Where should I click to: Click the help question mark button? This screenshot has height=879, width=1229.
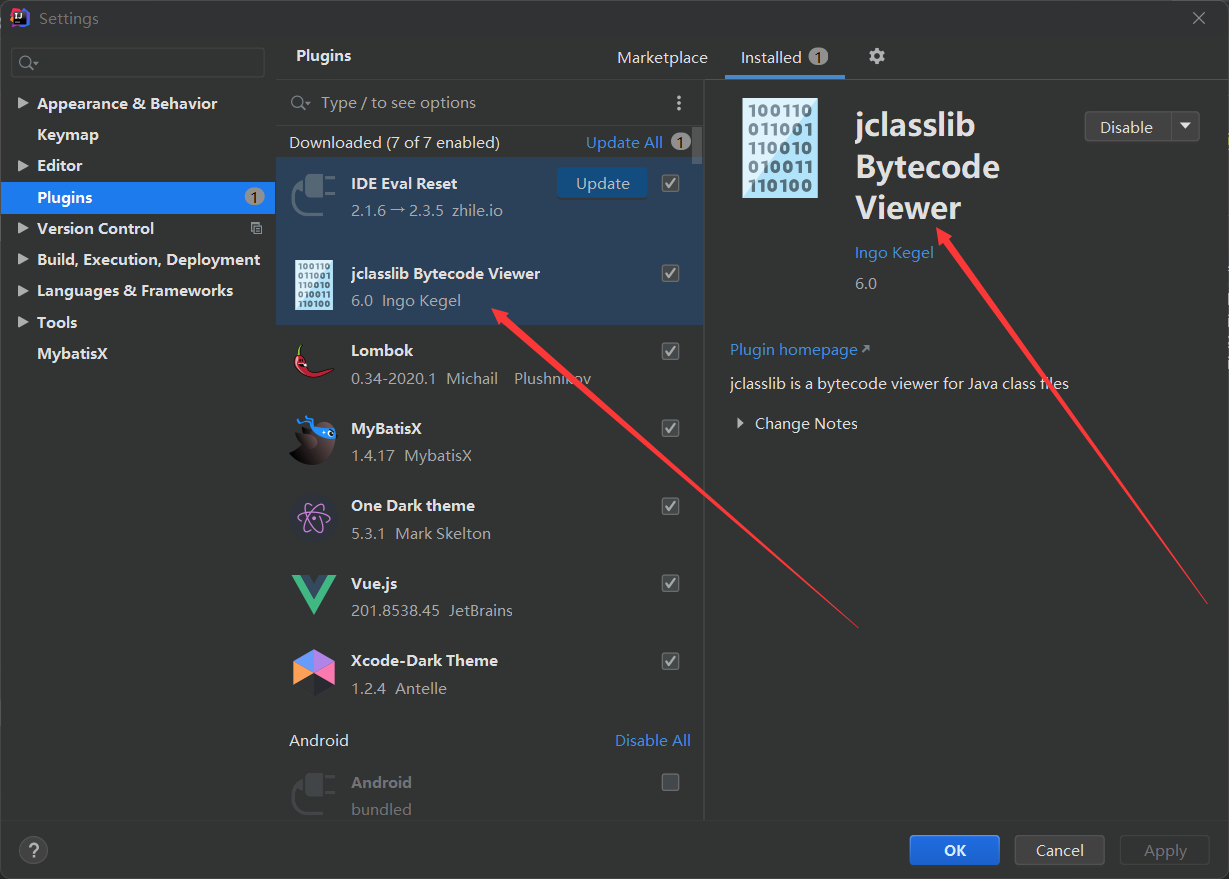click(x=33, y=851)
